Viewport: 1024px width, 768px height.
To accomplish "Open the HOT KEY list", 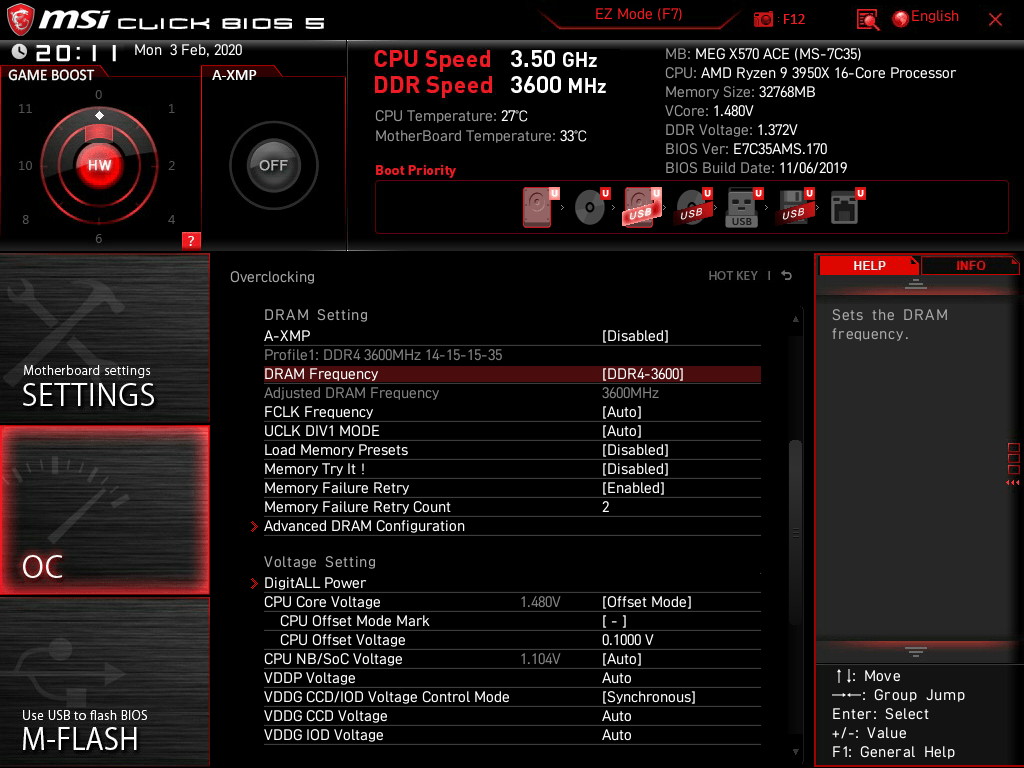I will [x=733, y=276].
